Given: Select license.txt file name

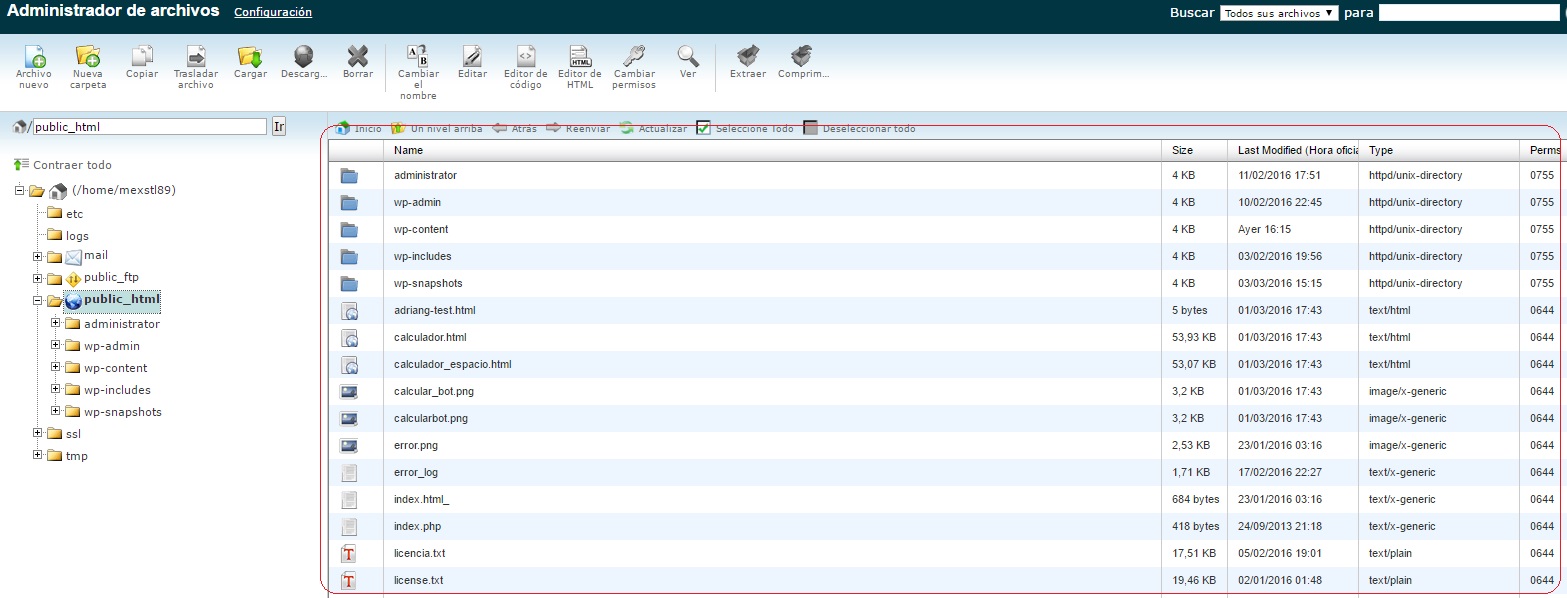Looking at the screenshot, I should [x=419, y=580].
